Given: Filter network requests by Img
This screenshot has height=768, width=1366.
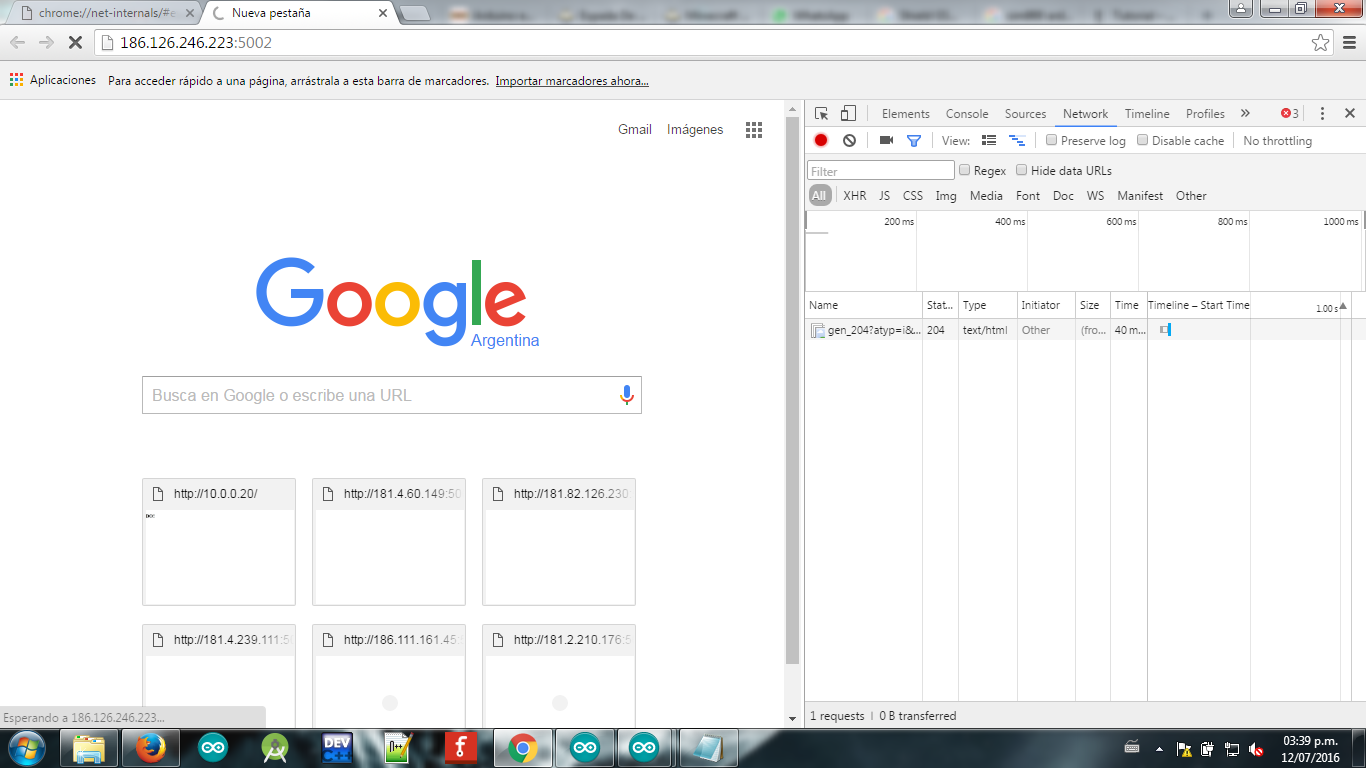Looking at the screenshot, I should (x=946, y=196).
